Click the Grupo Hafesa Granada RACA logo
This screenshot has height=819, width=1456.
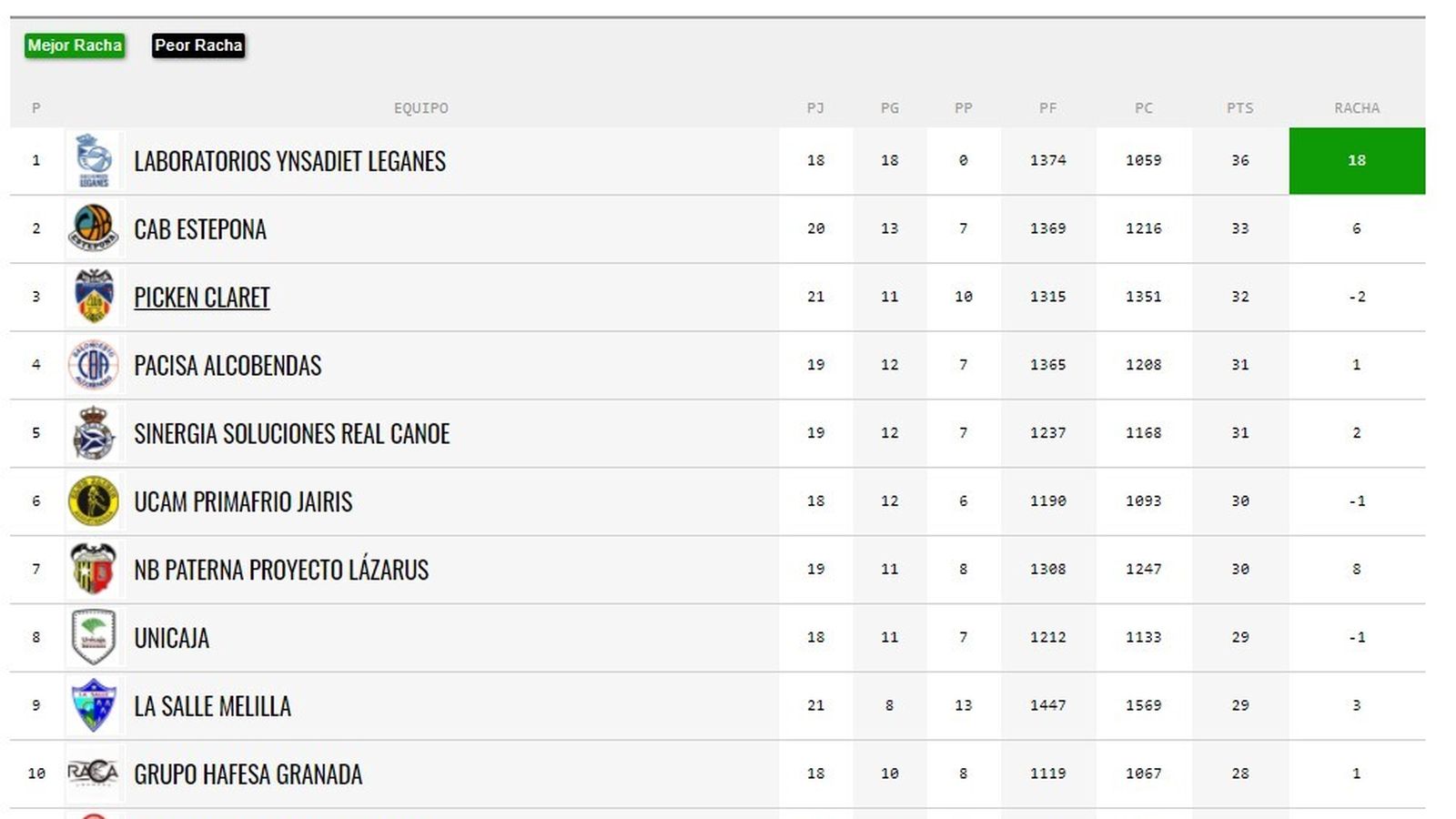point(95,773)
